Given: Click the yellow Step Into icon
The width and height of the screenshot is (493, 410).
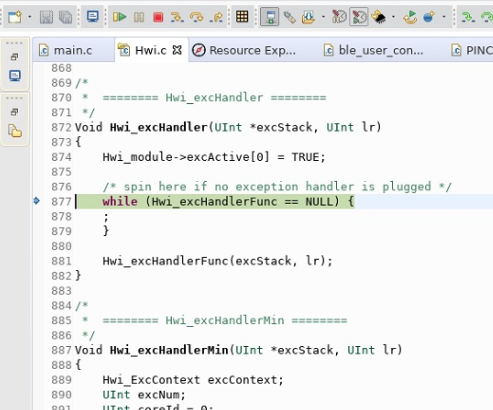Looking at the screenshot, I should click(177, 17).
